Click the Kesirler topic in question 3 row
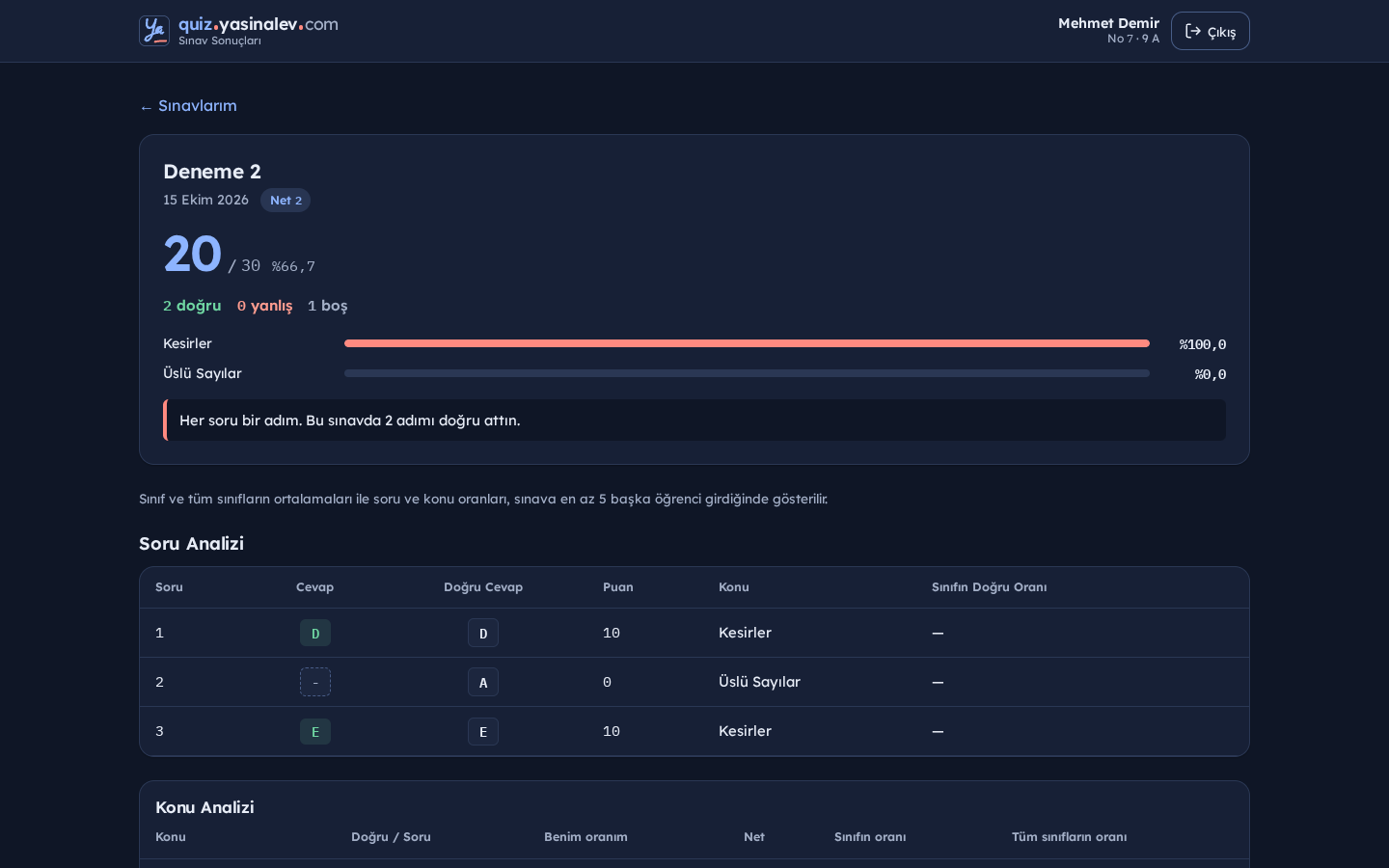 click(x=745, y=731)
